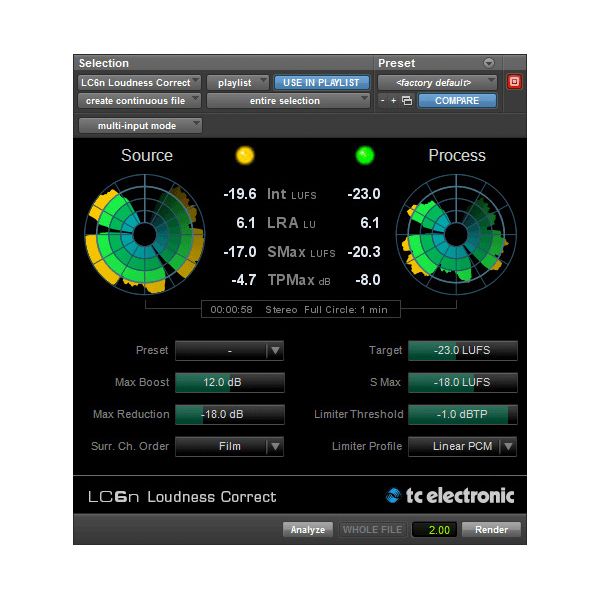Click the Source Int value -19.6
Screen dimensions: 600x600
(240, 194)
